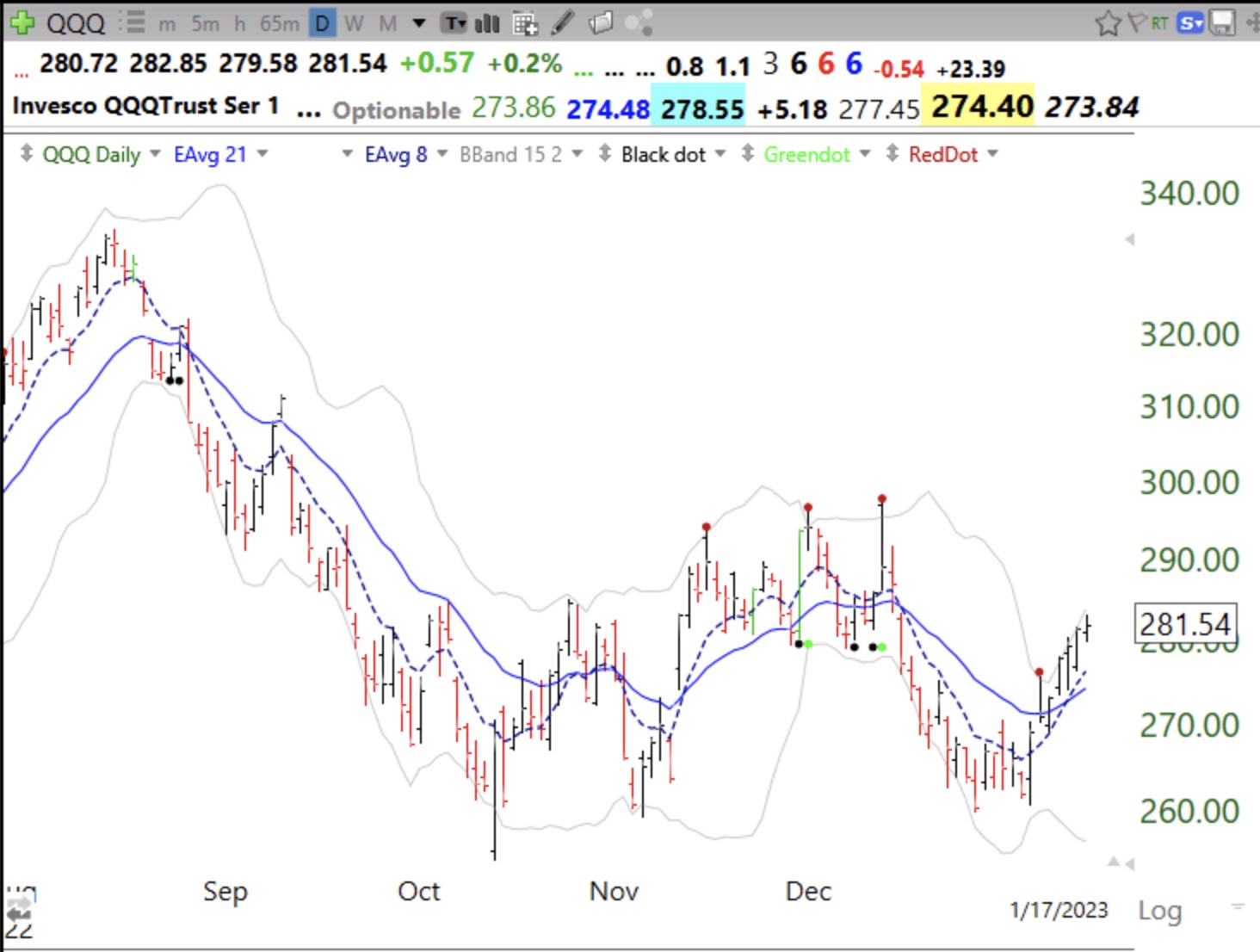Open the timeframe dropdown arrow after M
Viewport: 1260px width, 952px height.
[x=419, y=23]
